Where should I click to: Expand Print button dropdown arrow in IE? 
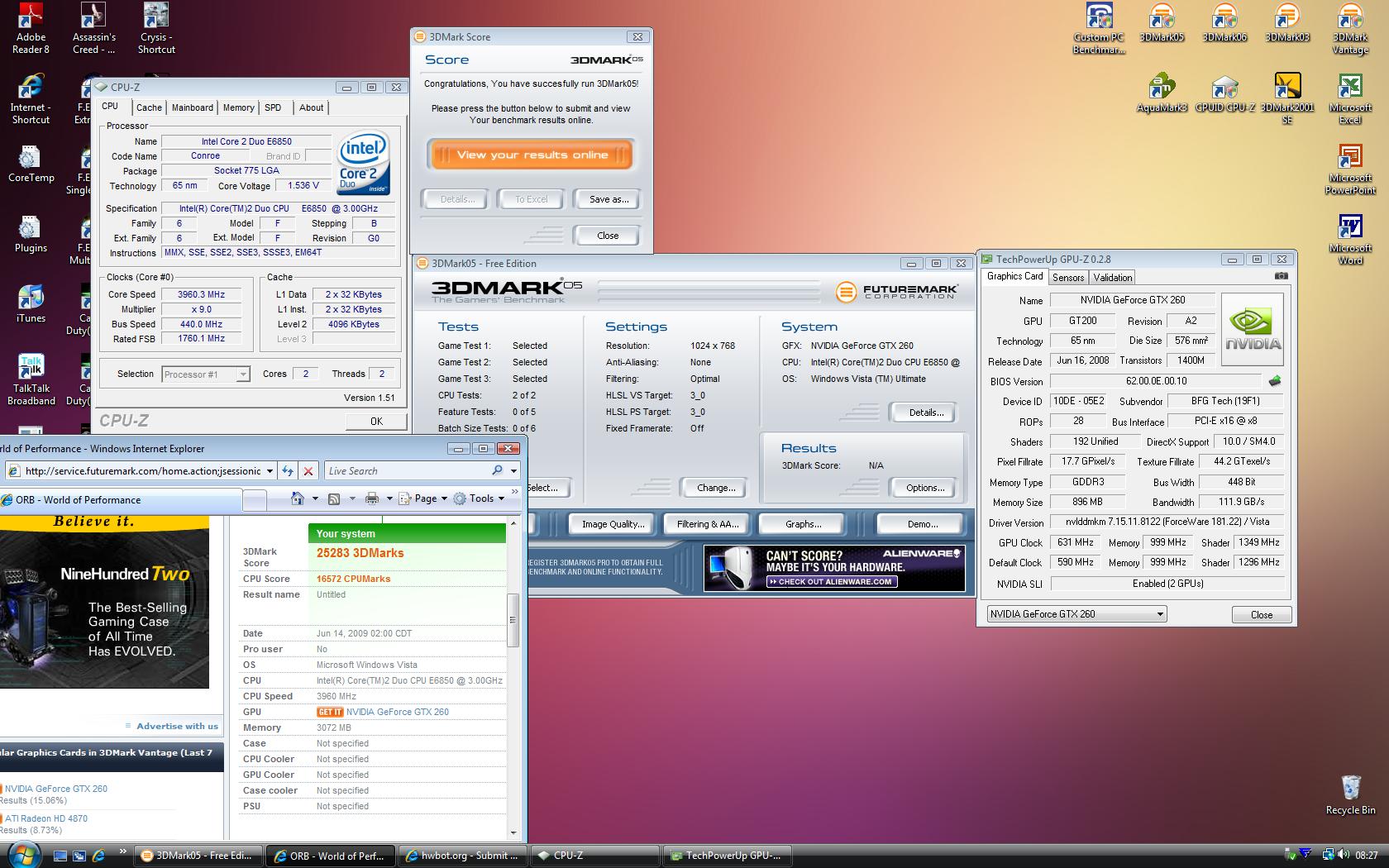(389, 498)
